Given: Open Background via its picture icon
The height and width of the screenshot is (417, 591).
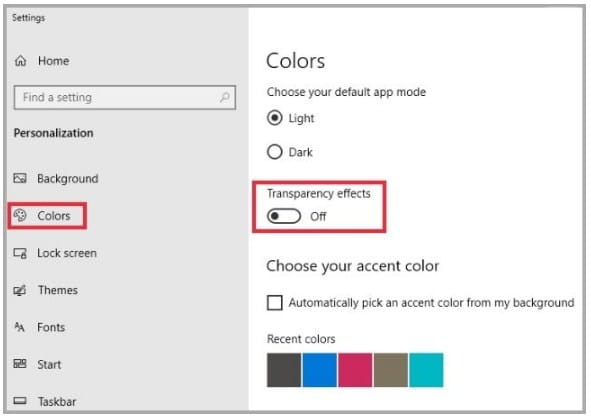Looking at the screenshot, I should tap(20, 178).
